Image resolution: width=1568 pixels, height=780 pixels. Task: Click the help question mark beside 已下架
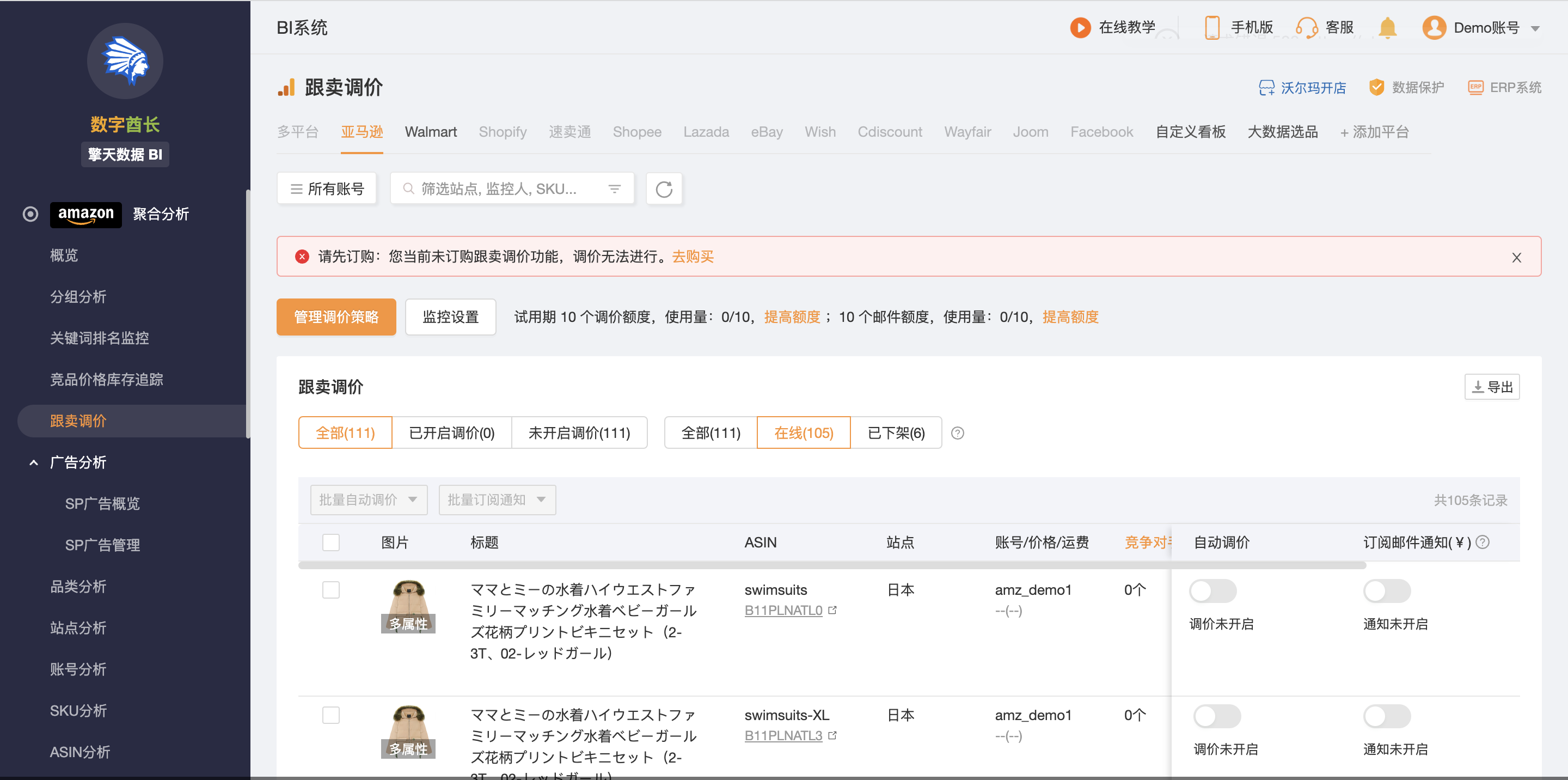pos(958,433)
